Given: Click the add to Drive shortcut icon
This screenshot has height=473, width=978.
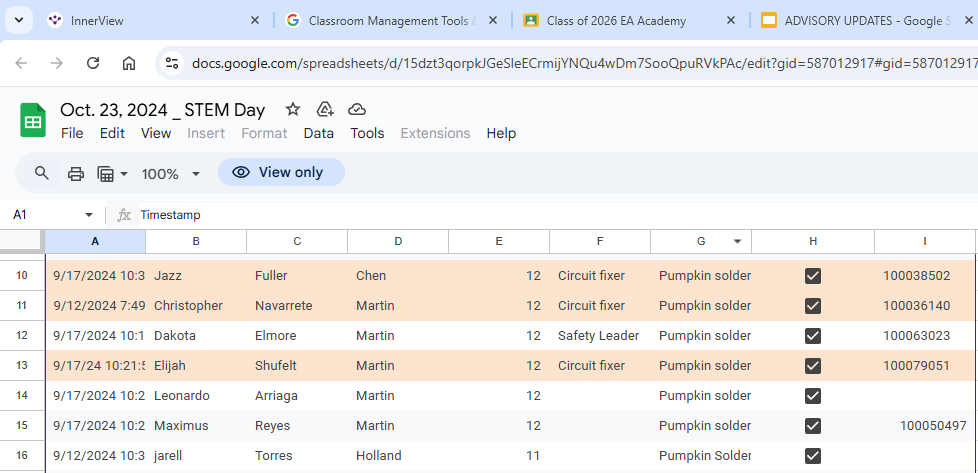Looking at the screenshot, I should [x=324, y=109].
